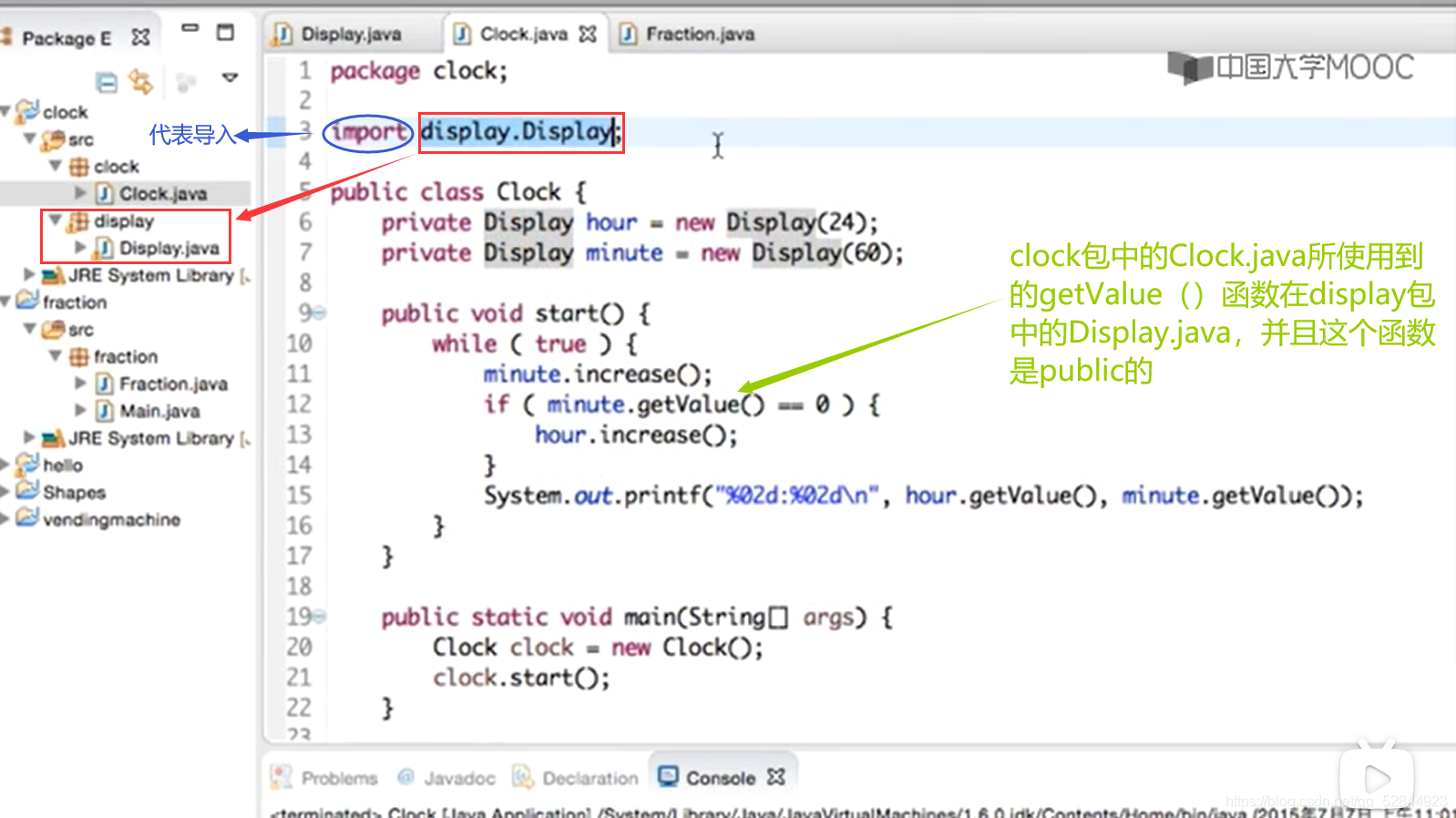Click "hour.increase();" on line 13
This screenshot has height=818, width=1456.
click(x=636, y=435)
